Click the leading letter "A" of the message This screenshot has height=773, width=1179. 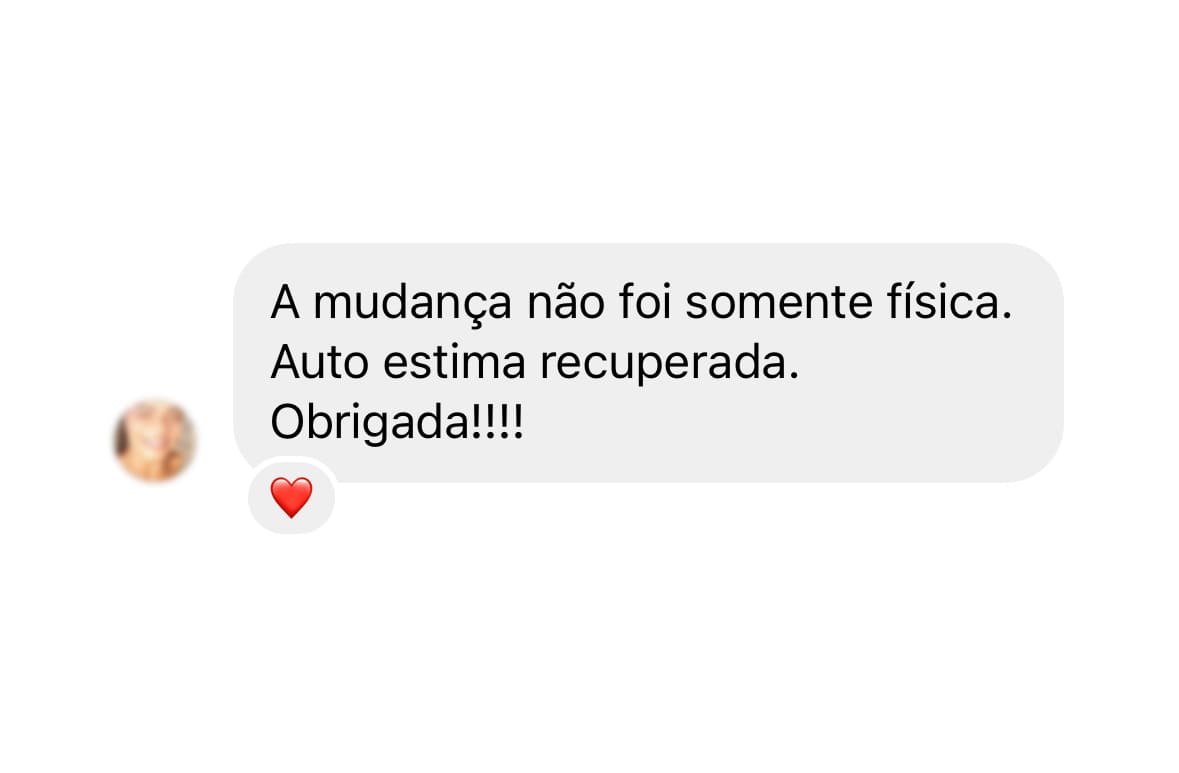285,302
